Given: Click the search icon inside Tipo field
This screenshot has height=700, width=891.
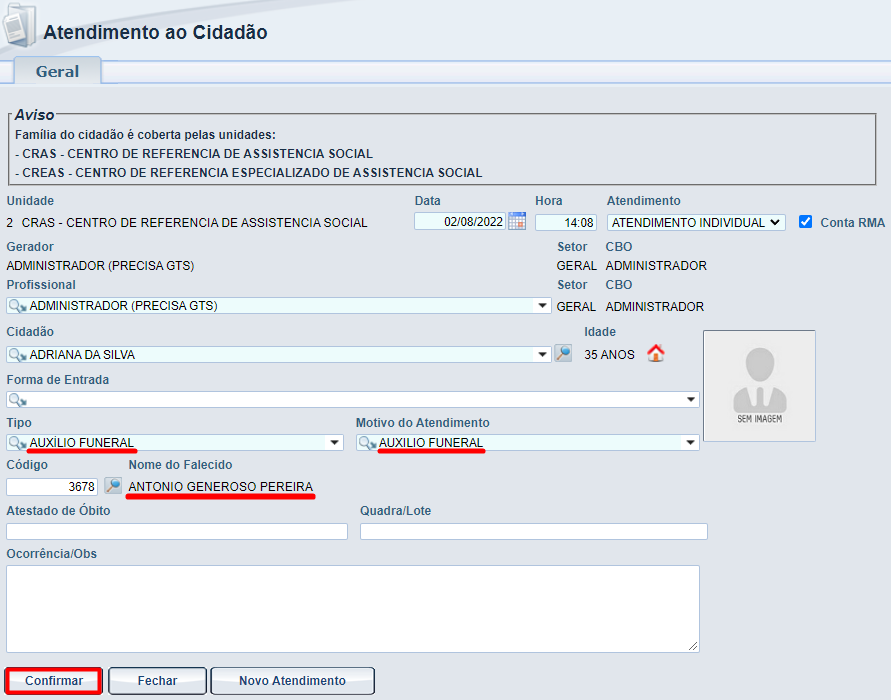Looking at the screenshot, I should [x=17, y=443].
